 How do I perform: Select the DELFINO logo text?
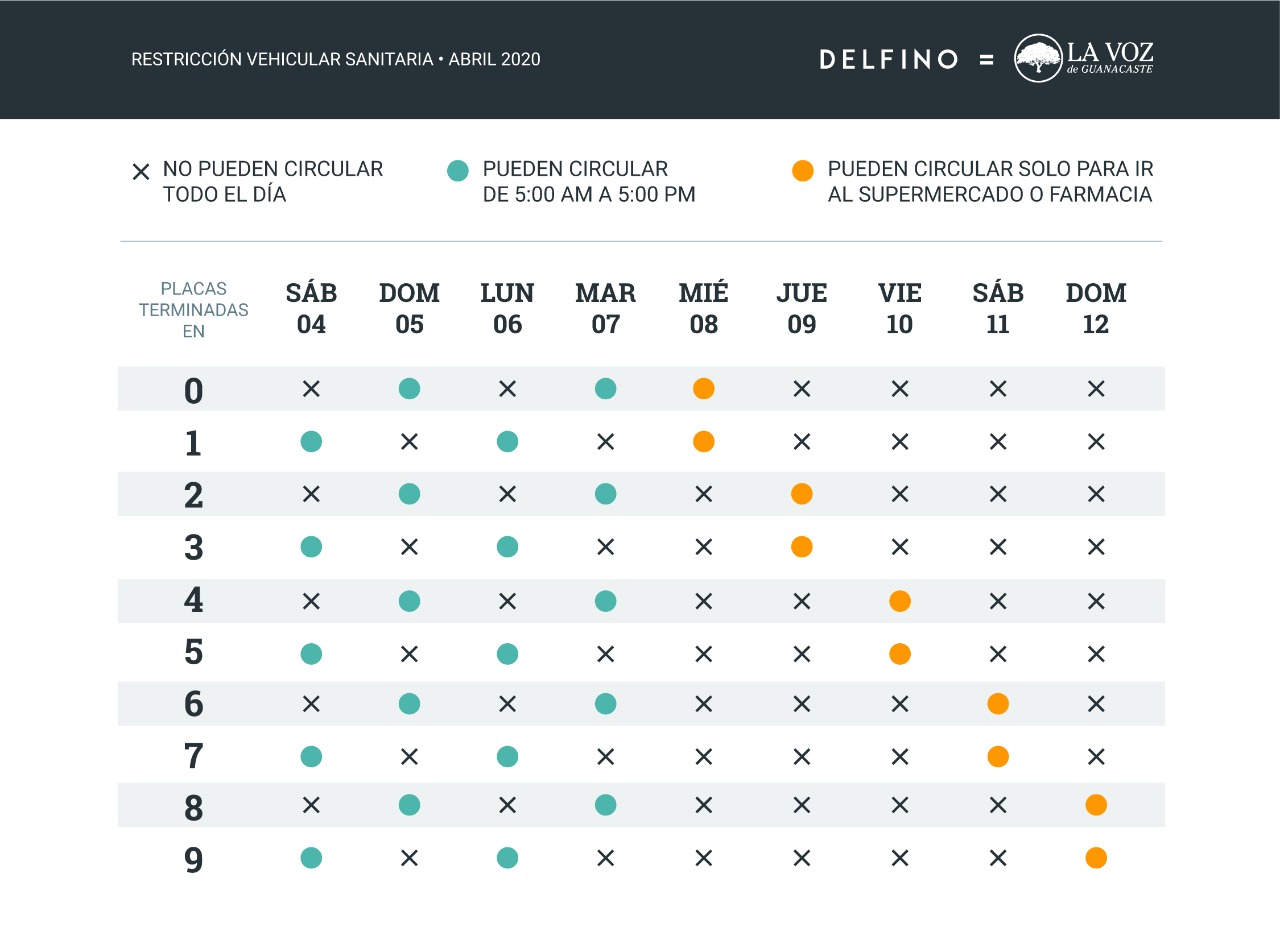(889, 59)
